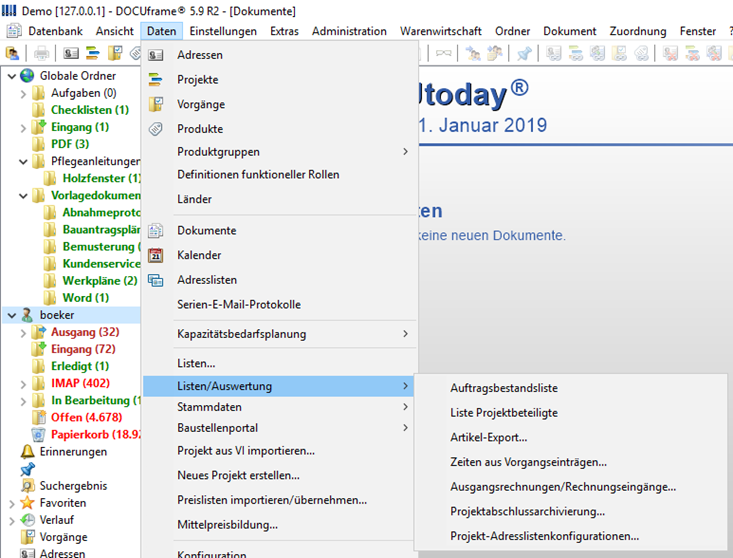Click the Produkte tag icon in the menu
The image size is (733, 558).
155,129
